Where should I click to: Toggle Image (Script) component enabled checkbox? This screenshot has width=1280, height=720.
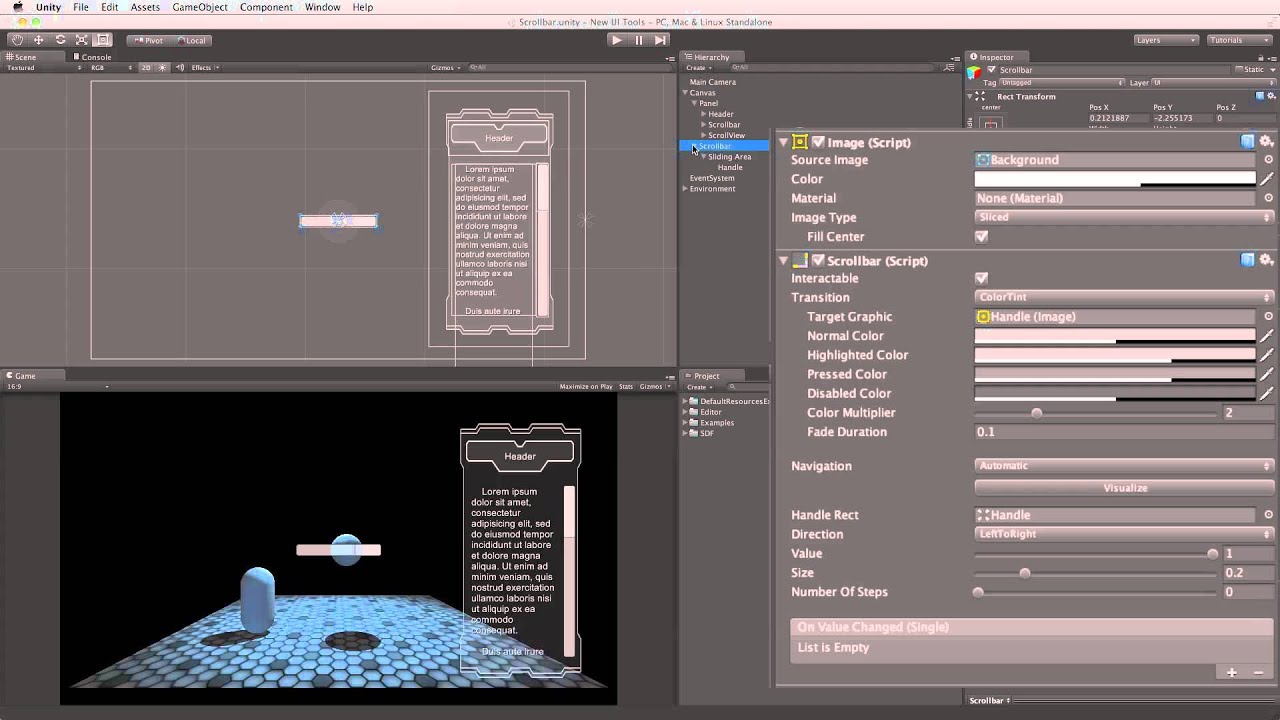point(818,142)
